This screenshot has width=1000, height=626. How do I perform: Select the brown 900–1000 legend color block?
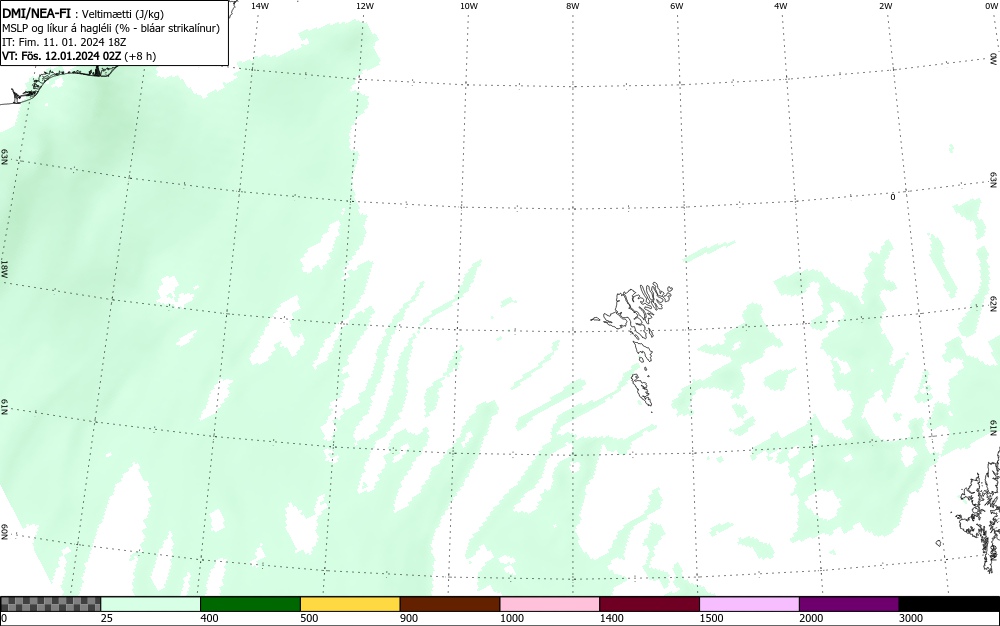450,604
